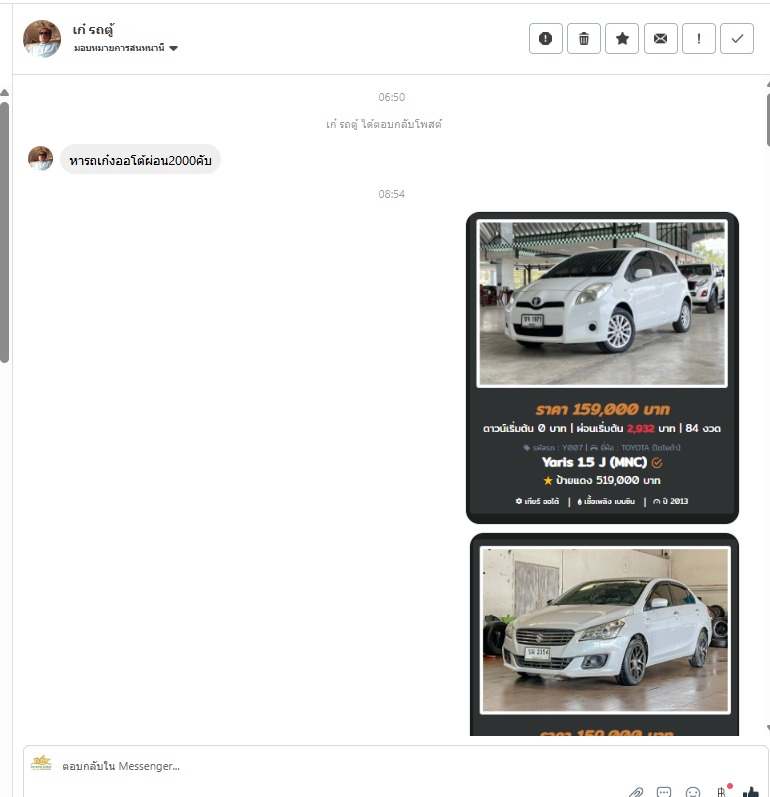This screenshot has width=770, height=797.
Task: Open the emoji picker
Action: [x=693, y=792]
